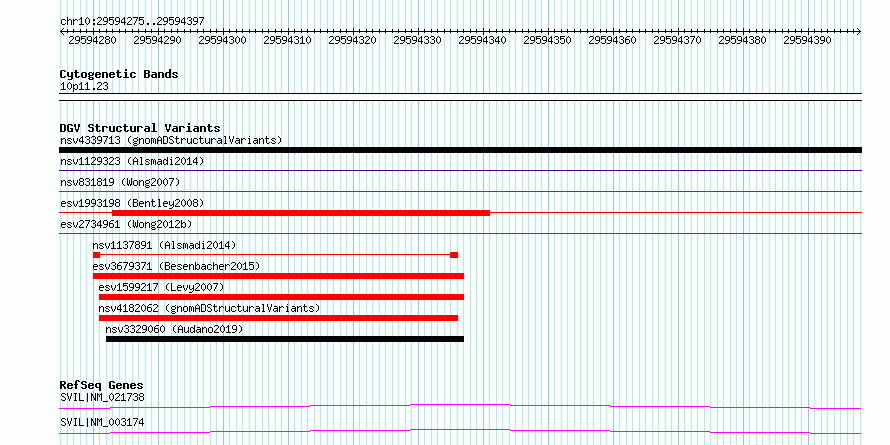The height and width of the screenshot is (445, 890).
Task: Click ruler coordinate 29594280
Action: pos(92,40)
